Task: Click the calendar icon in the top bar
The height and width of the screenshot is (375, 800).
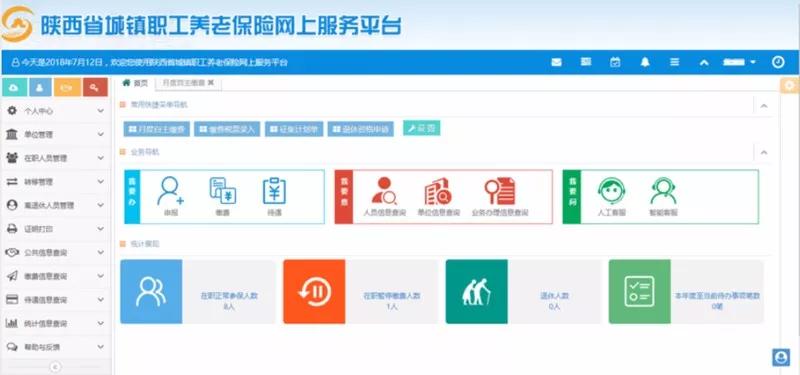Action: [615, 62]
